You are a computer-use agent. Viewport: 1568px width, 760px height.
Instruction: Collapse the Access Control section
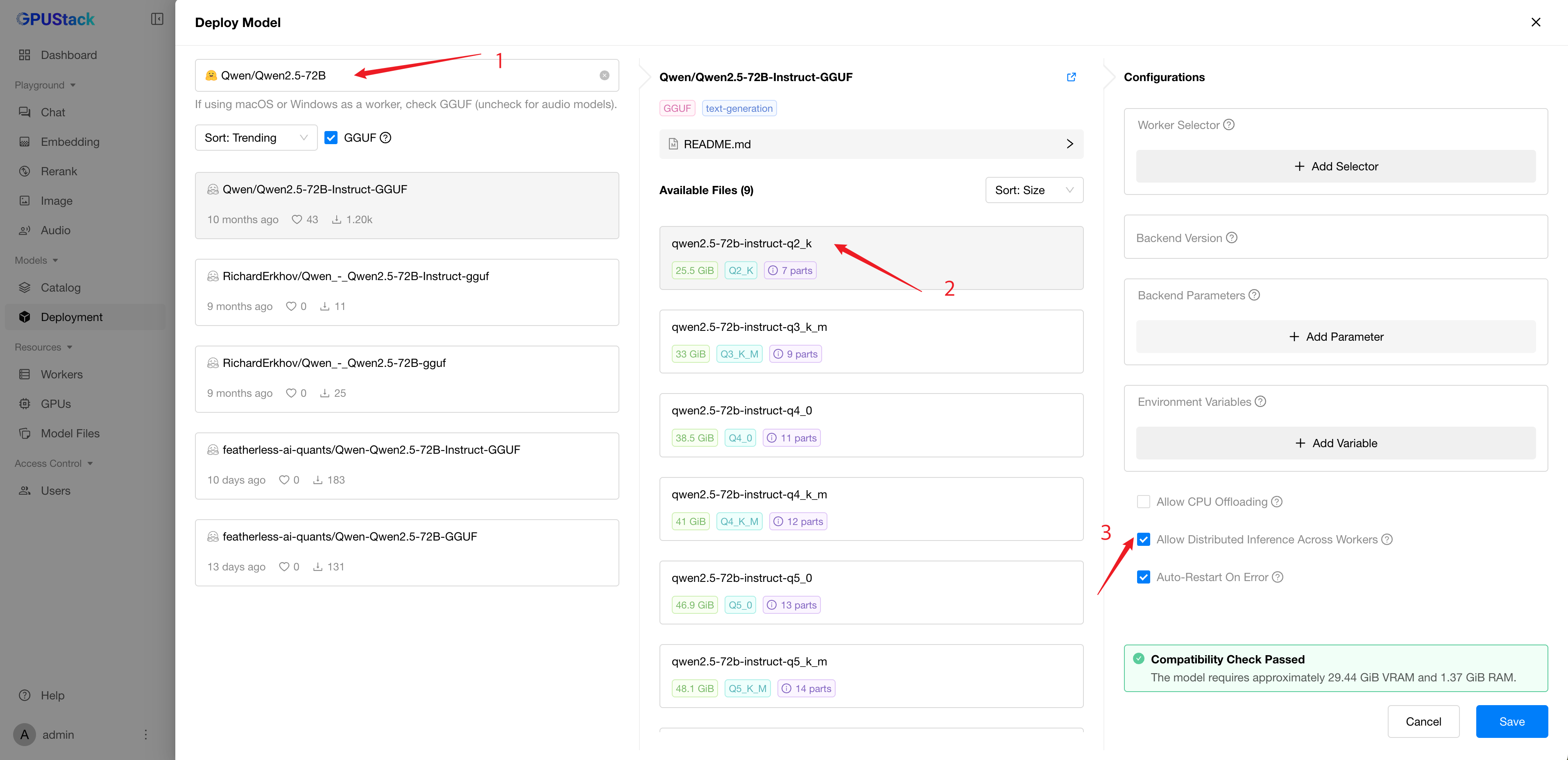[54, 463]
